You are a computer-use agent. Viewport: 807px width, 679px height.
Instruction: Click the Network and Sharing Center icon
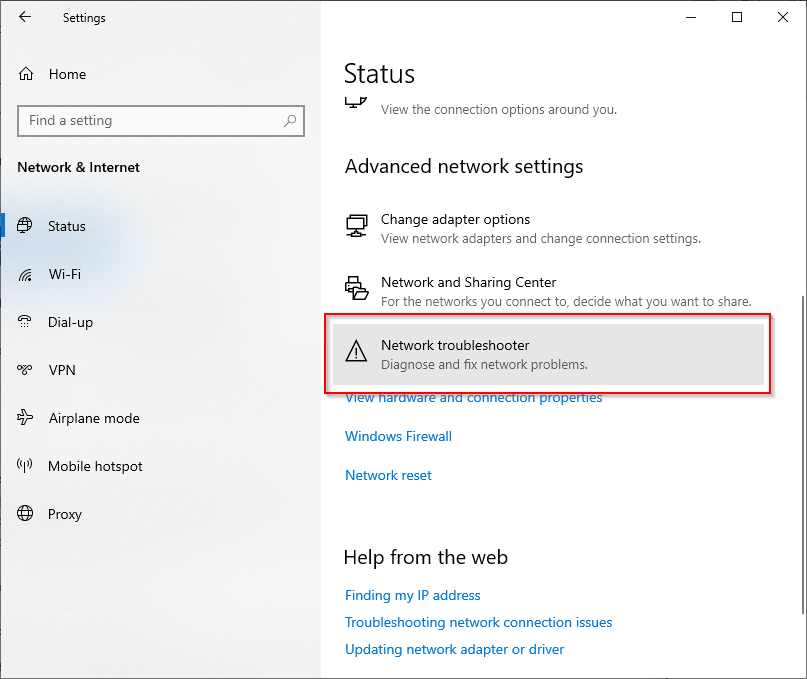tap(356, 289)
